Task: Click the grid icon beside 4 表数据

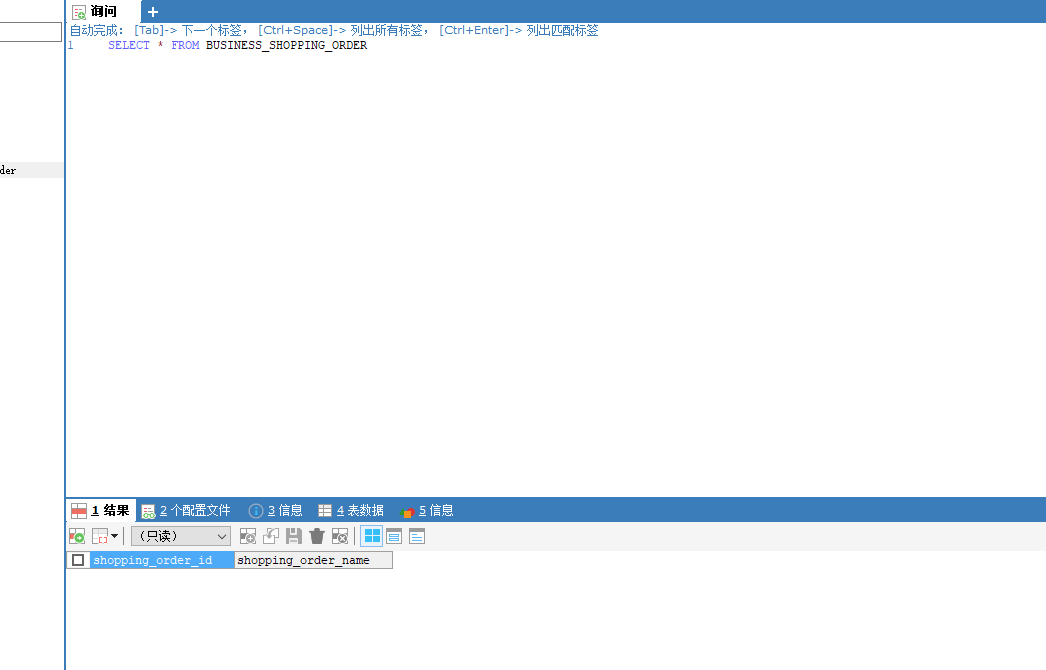Action: [325, 510]
